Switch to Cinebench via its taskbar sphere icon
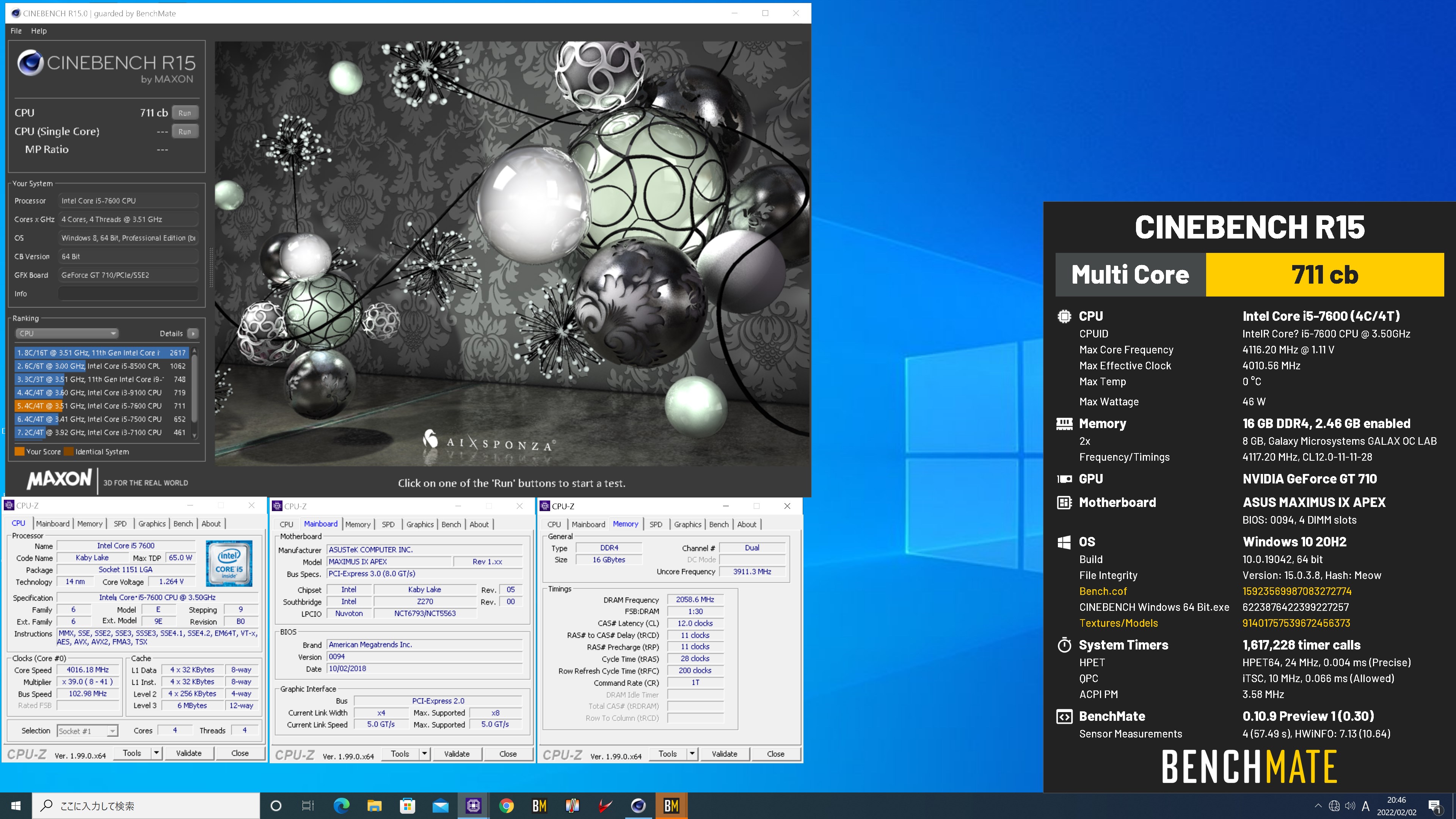Image resolution: width=1456 pixels, height=819 pixels. pos(638,805)
